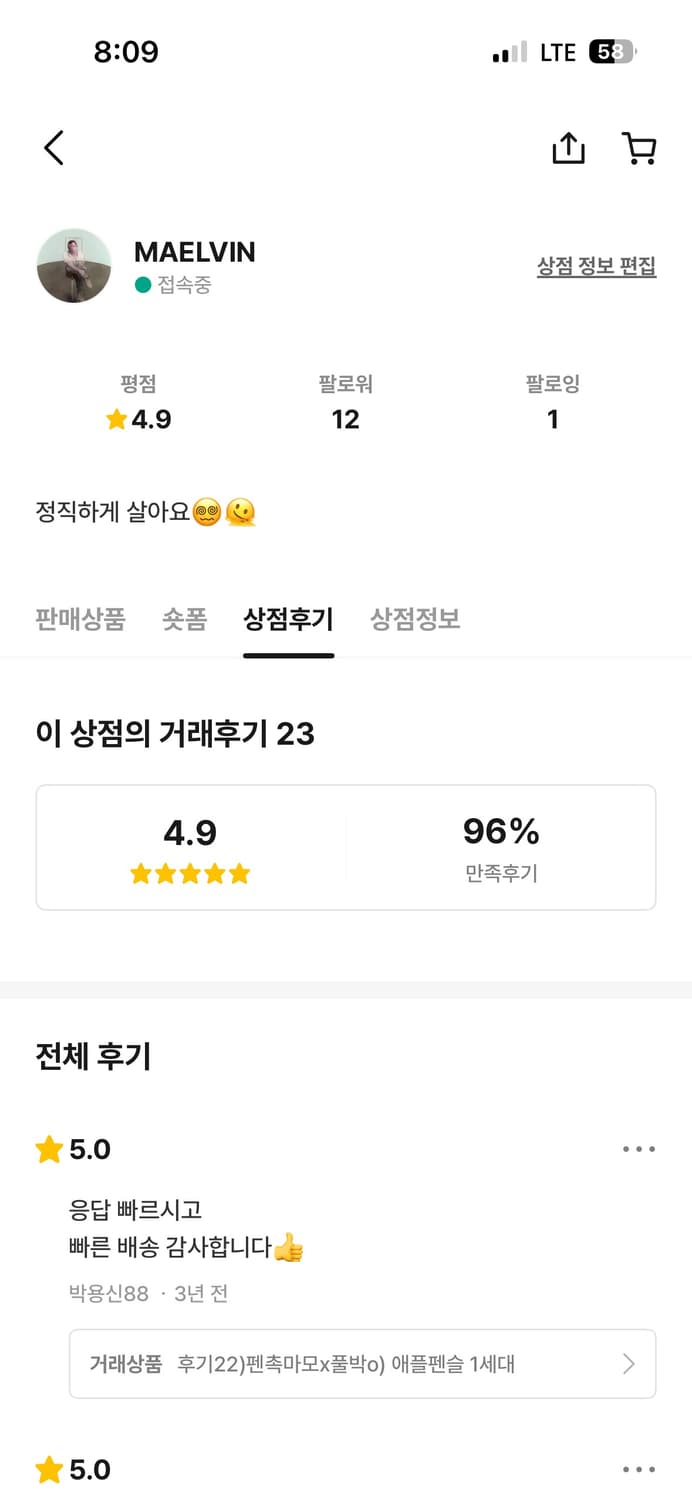Open the shopping cart
692x1500 pixels.
pyautogui.click(x=640, y=147)
